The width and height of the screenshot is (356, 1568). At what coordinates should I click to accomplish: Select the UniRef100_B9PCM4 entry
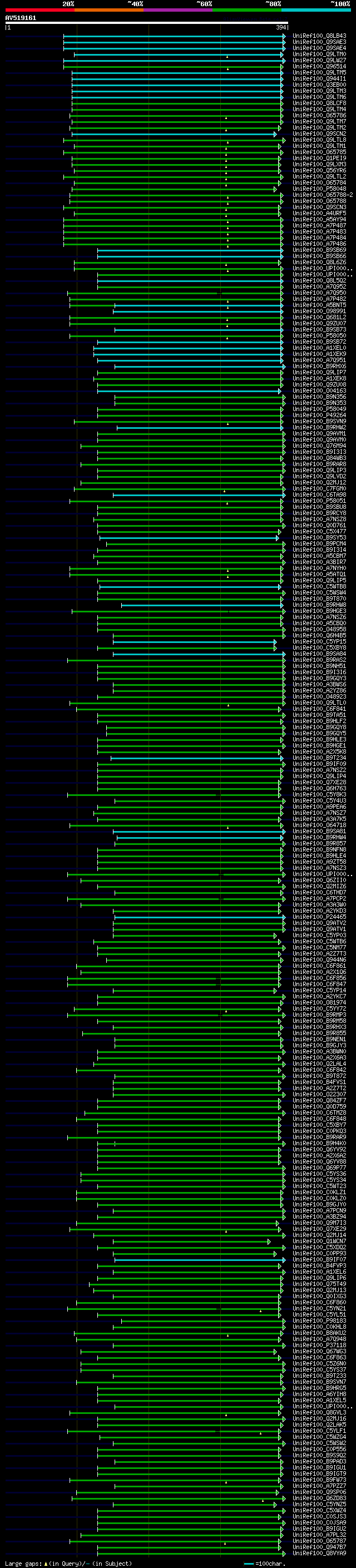tap(319, 543)
